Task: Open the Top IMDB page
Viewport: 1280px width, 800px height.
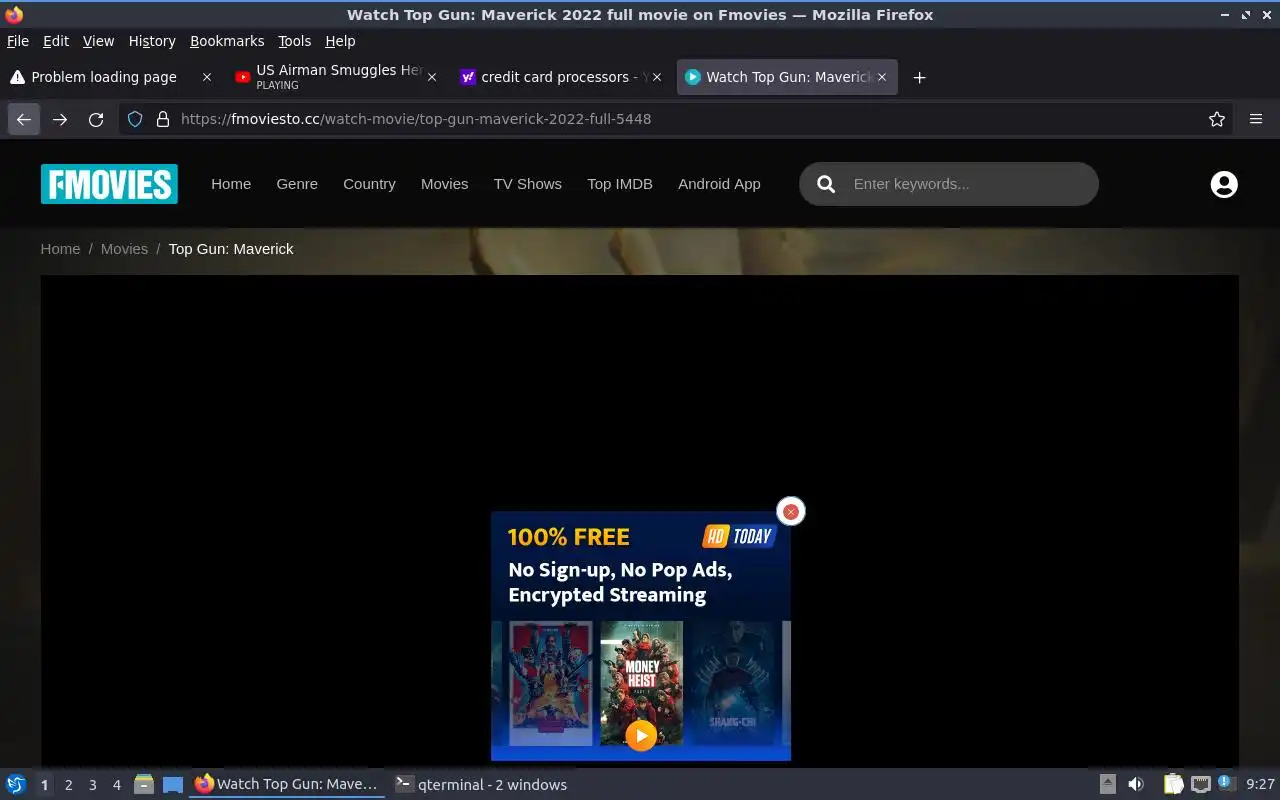Action: tap(620, 184)
